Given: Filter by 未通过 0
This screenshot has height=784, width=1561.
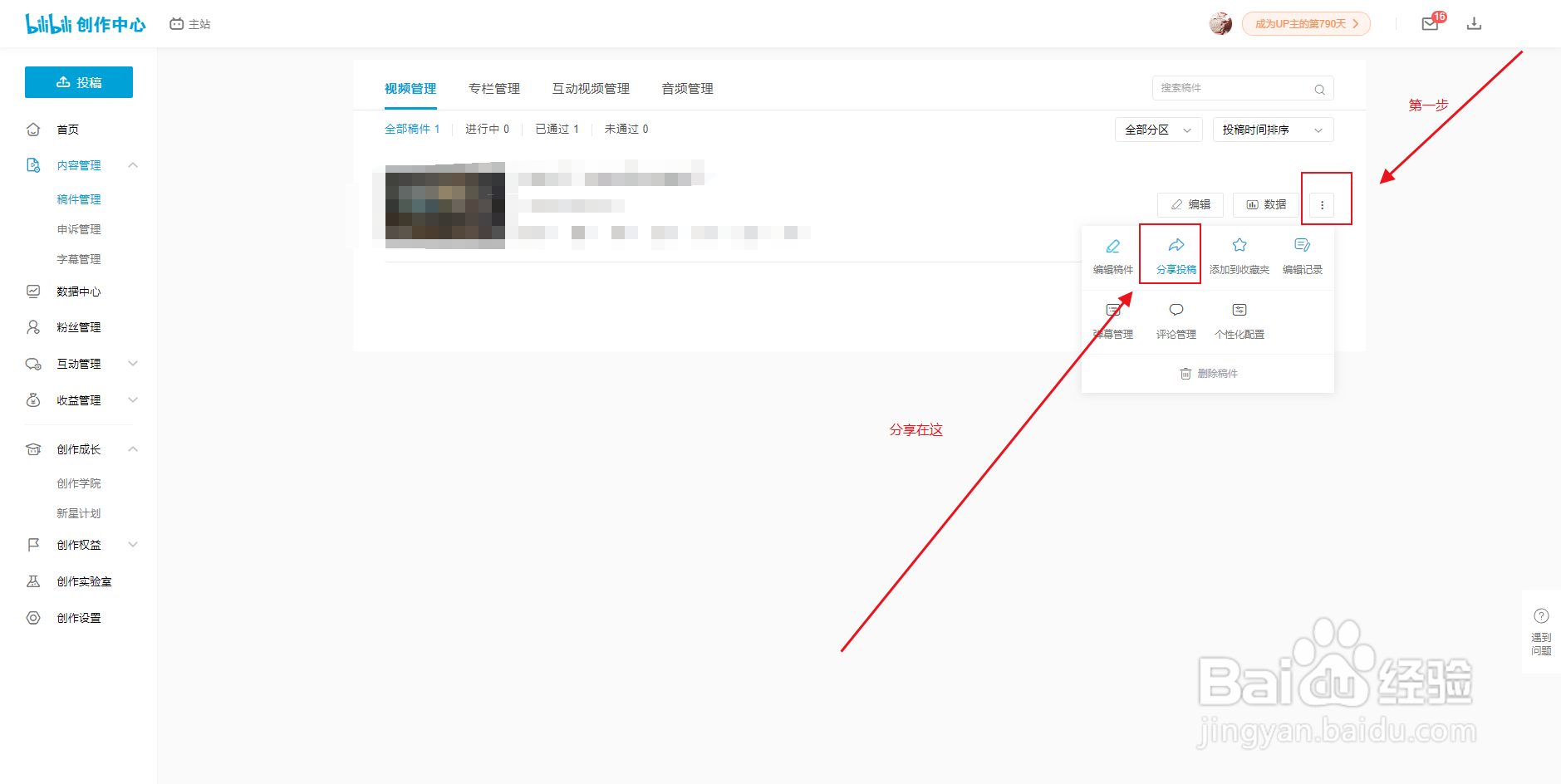Looking at the screenshot, I should click(626, 129).
